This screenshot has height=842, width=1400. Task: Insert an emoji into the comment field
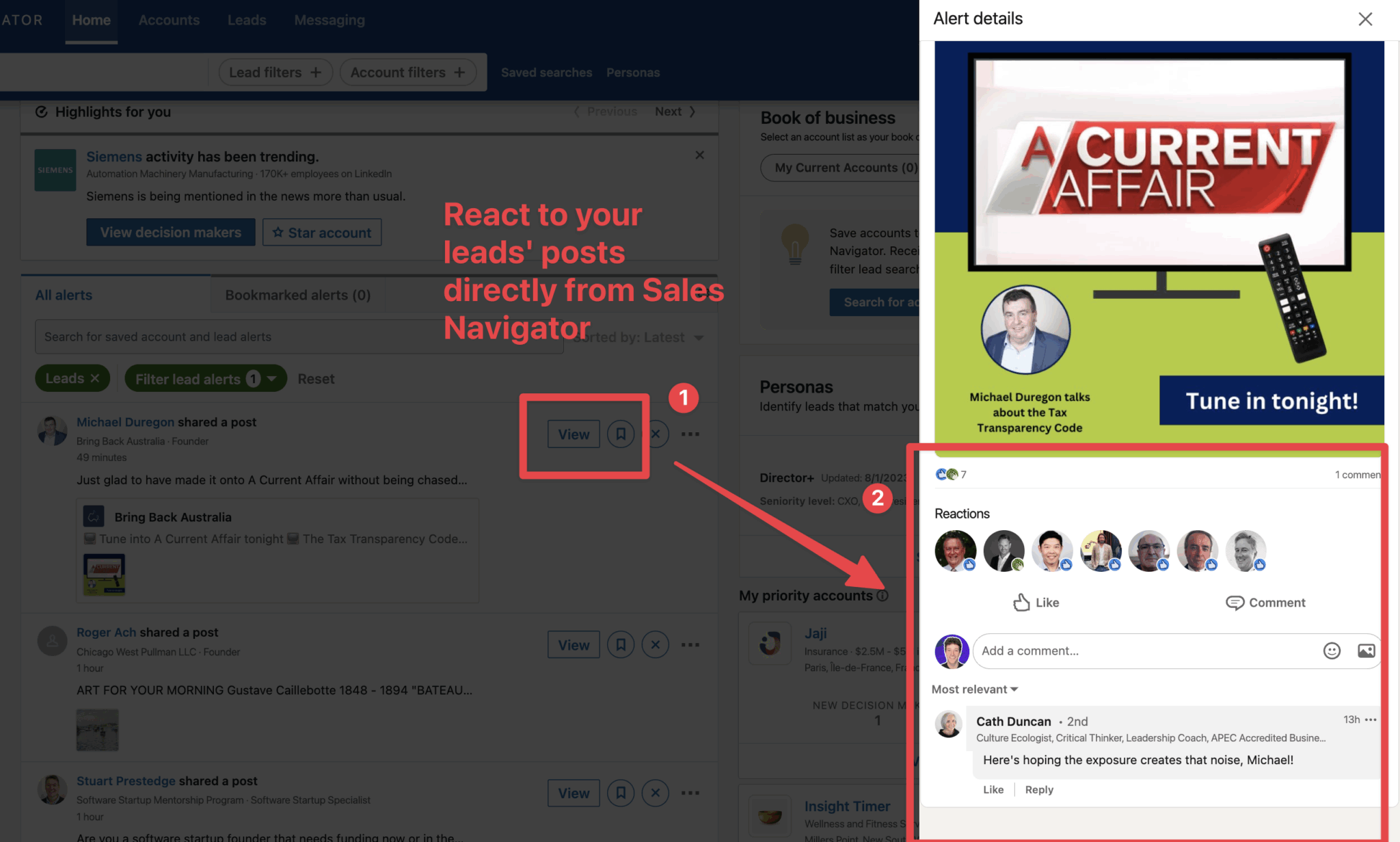(1332, 650)
